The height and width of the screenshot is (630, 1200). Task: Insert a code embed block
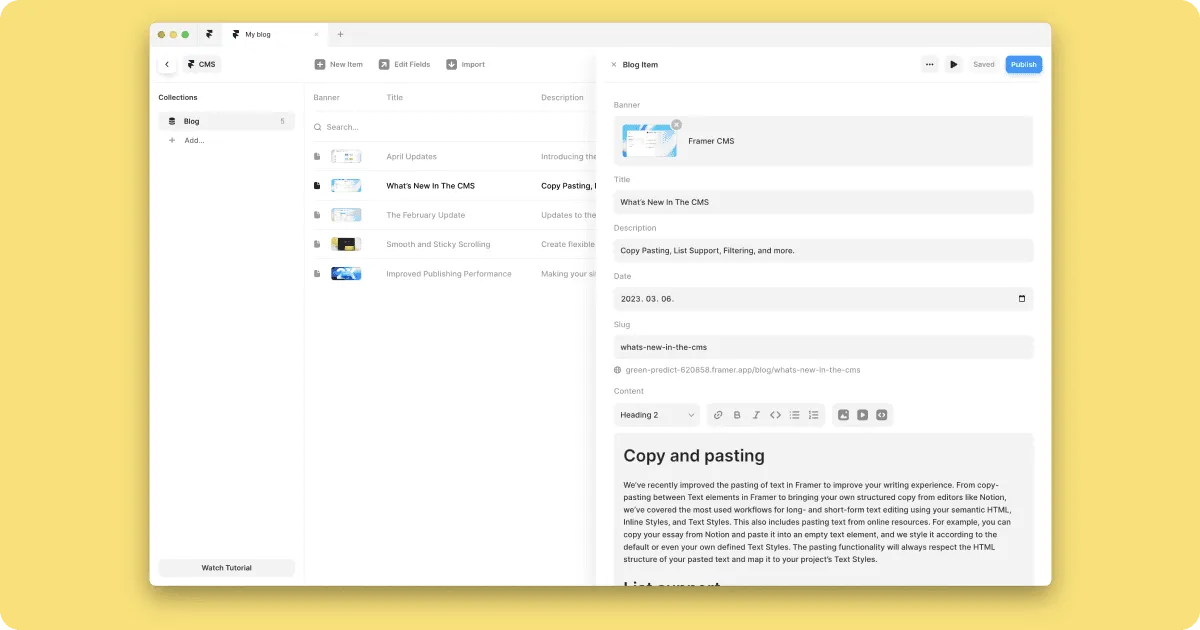click(x=881, y=415)
